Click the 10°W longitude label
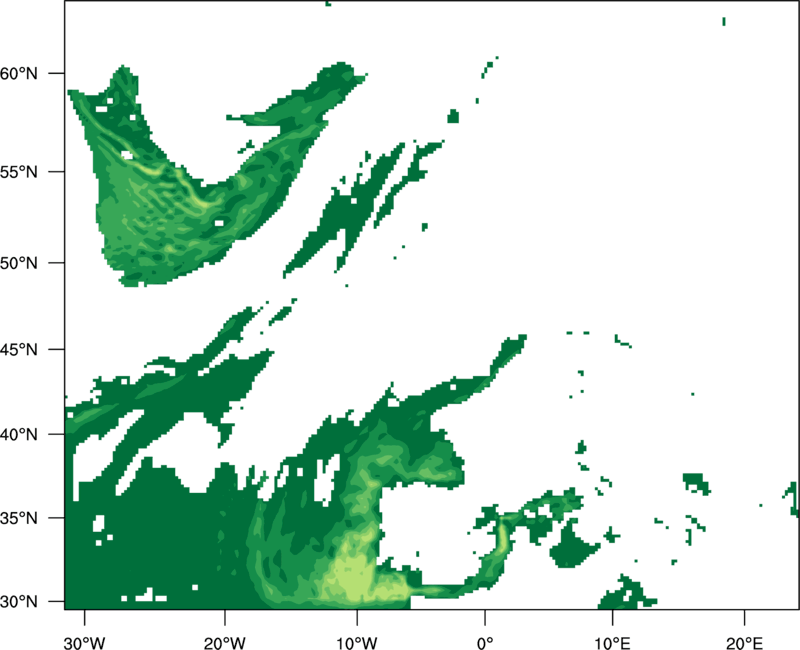The height and width of the screenshot is (650, 800). 357,643
